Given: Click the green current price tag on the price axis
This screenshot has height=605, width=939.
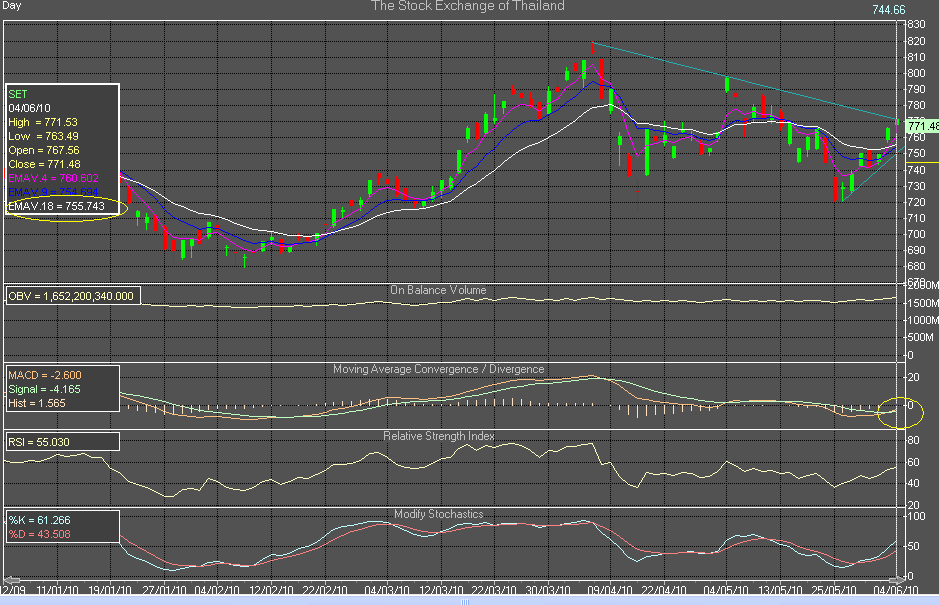Looking at the screenshot, I should point(922,126).
